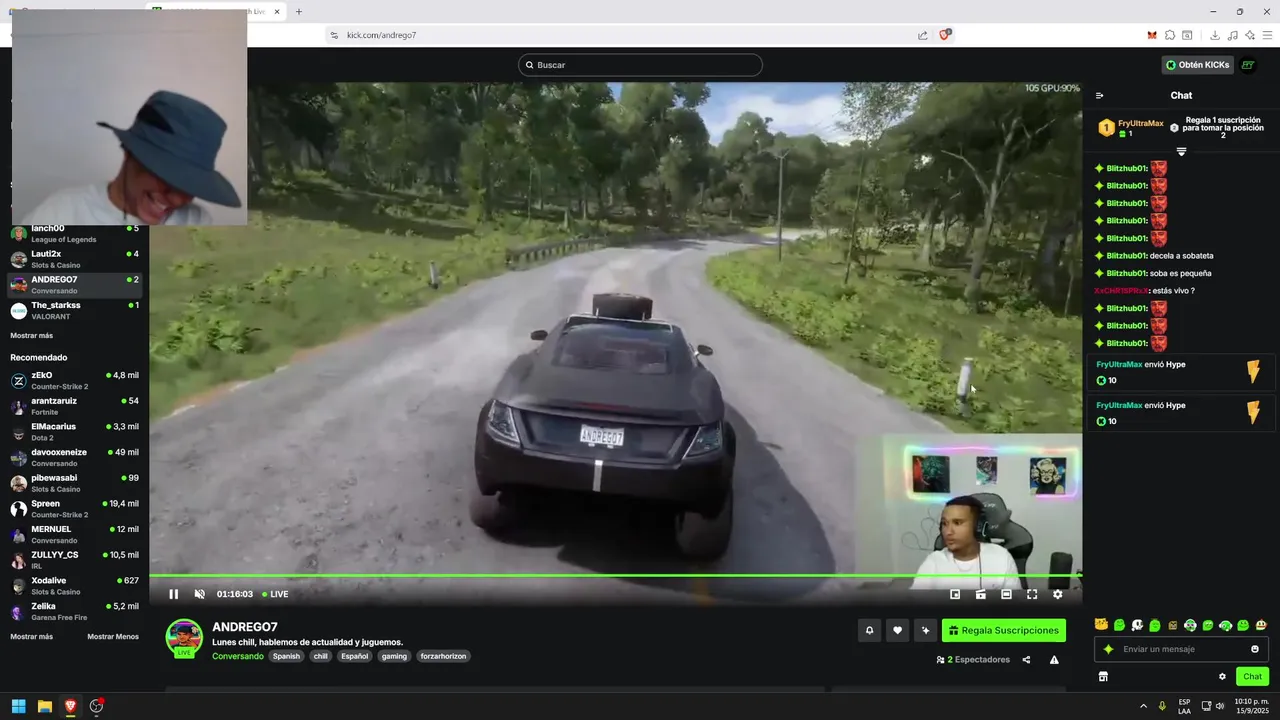Click the Regala Suscripciones button
Viewport: 1280px width, 720px height.
1004,630
